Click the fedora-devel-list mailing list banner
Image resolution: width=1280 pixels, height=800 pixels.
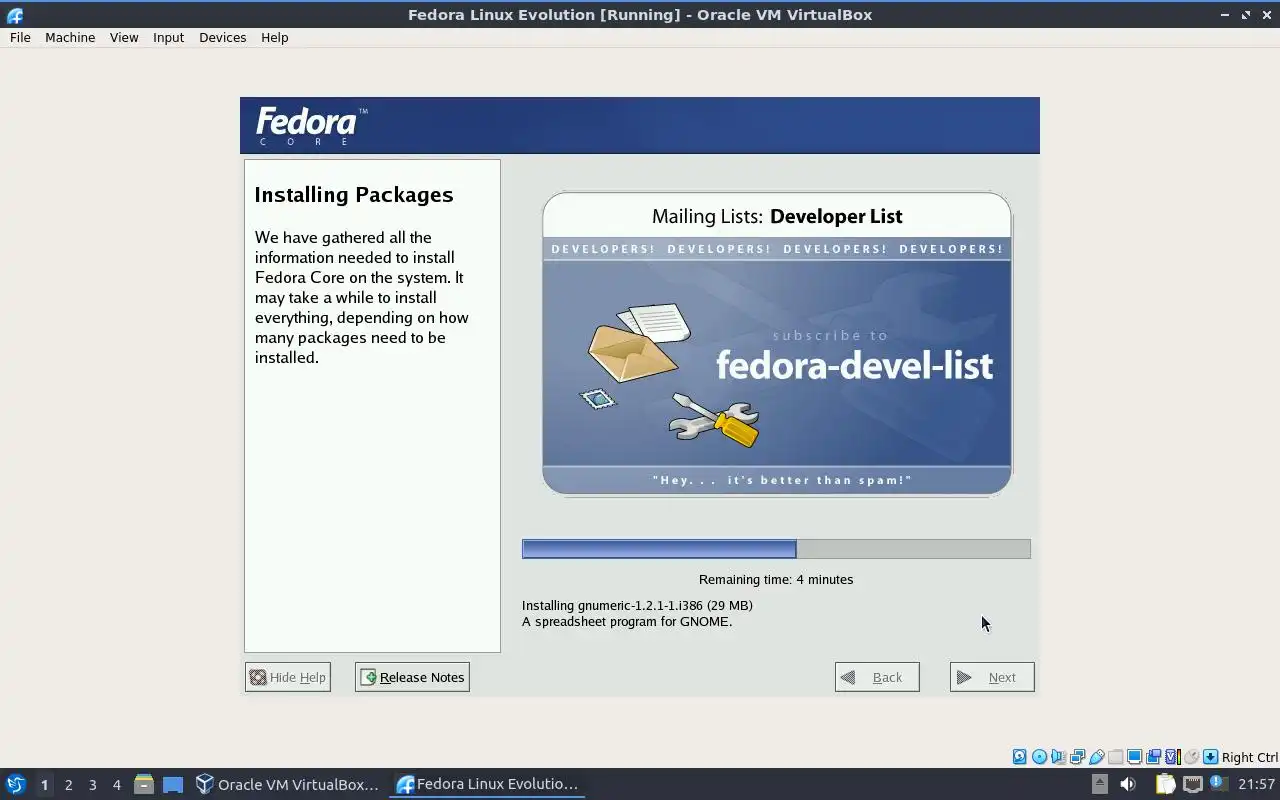tap(777, 344)
